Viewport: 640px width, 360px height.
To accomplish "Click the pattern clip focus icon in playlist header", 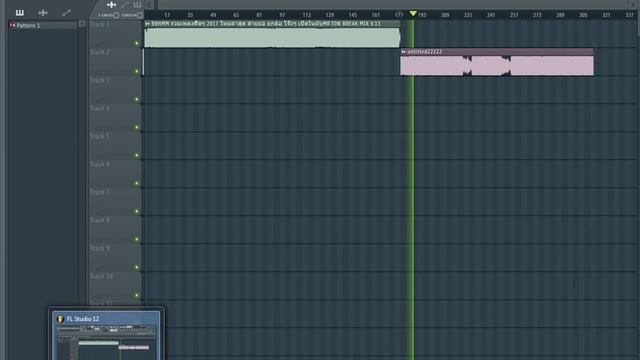I will [137, 4].
